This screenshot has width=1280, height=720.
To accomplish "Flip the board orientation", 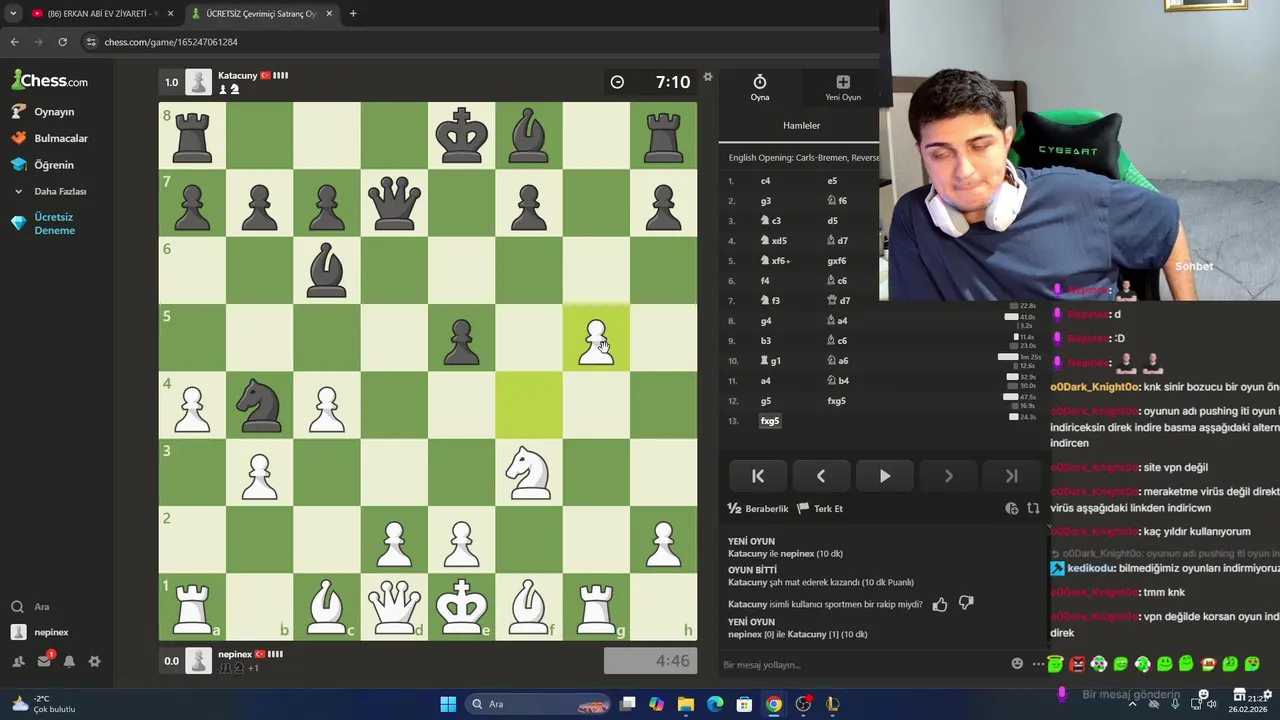I will pyautogui.click(x=1033, y=509).
